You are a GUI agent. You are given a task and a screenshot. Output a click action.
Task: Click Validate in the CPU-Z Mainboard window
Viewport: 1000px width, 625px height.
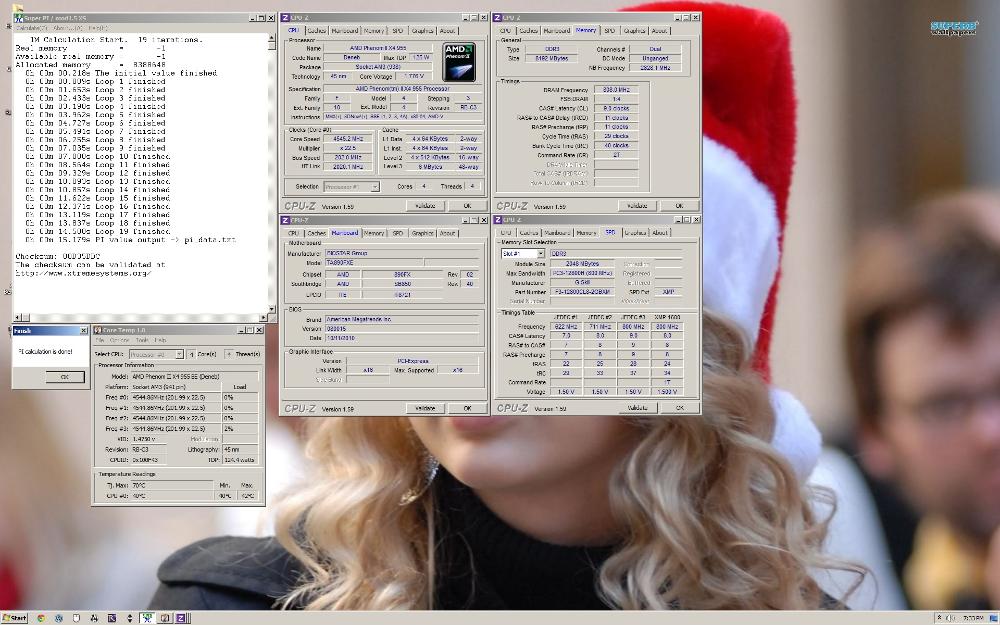425,408
